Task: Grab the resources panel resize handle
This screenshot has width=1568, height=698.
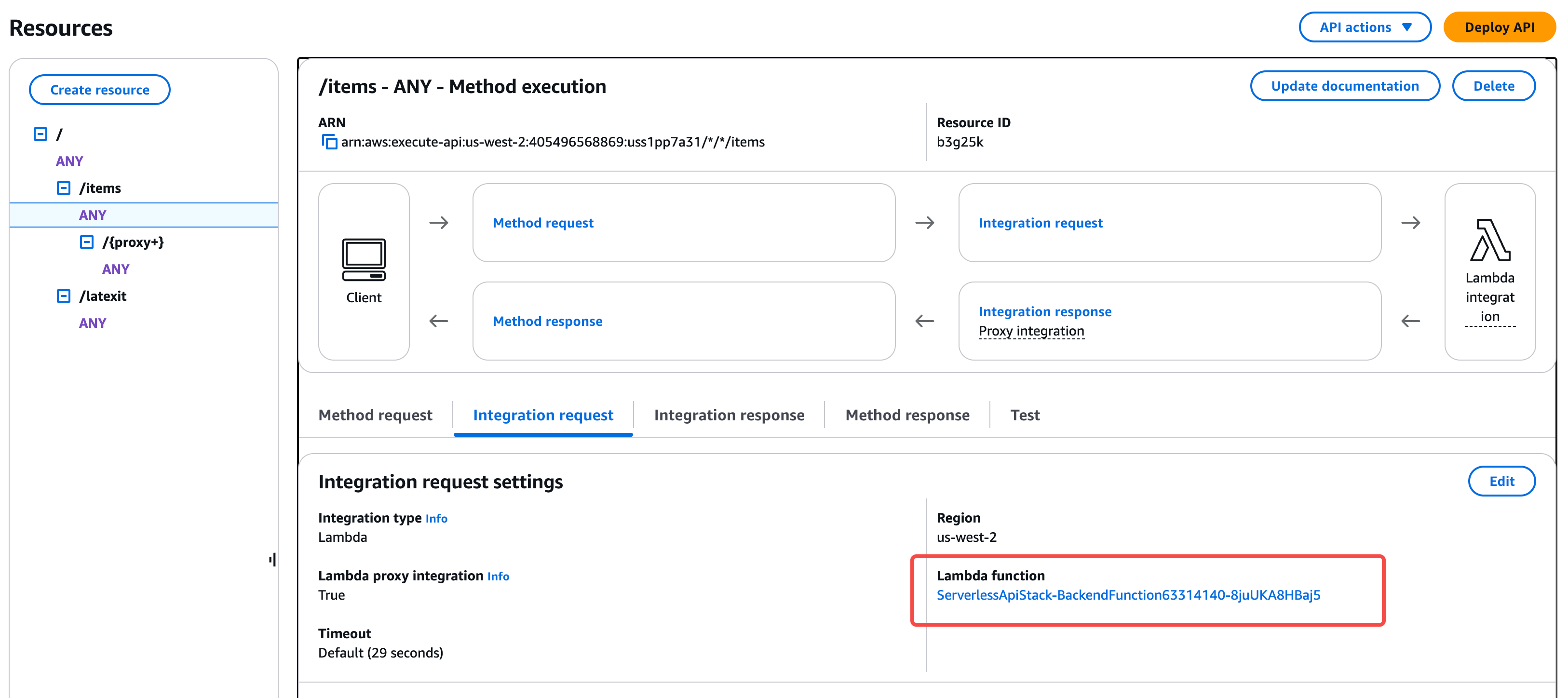Action: pyautogui.click(x=273, y=559)
